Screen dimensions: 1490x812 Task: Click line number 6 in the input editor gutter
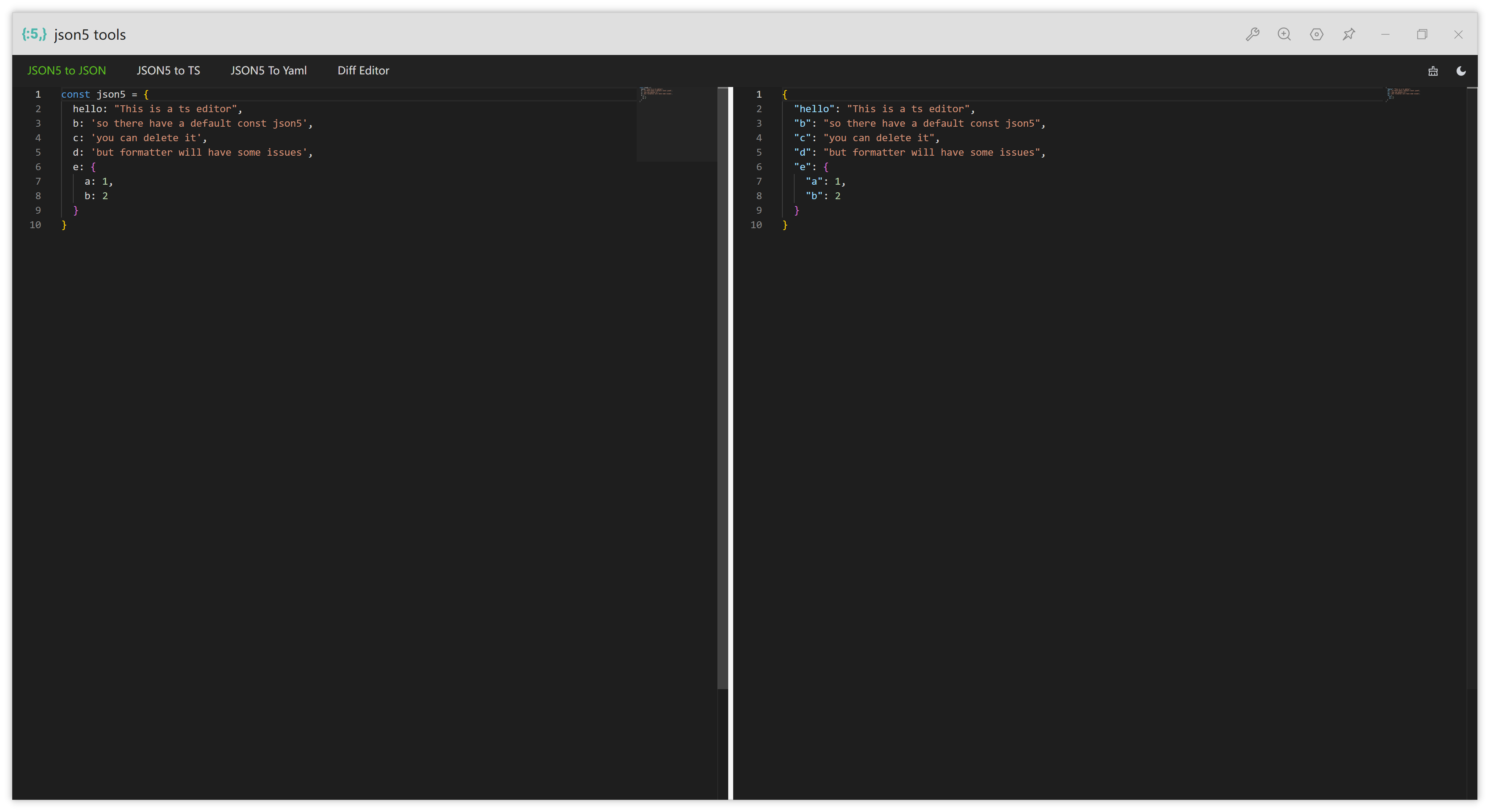pos(38,167)
